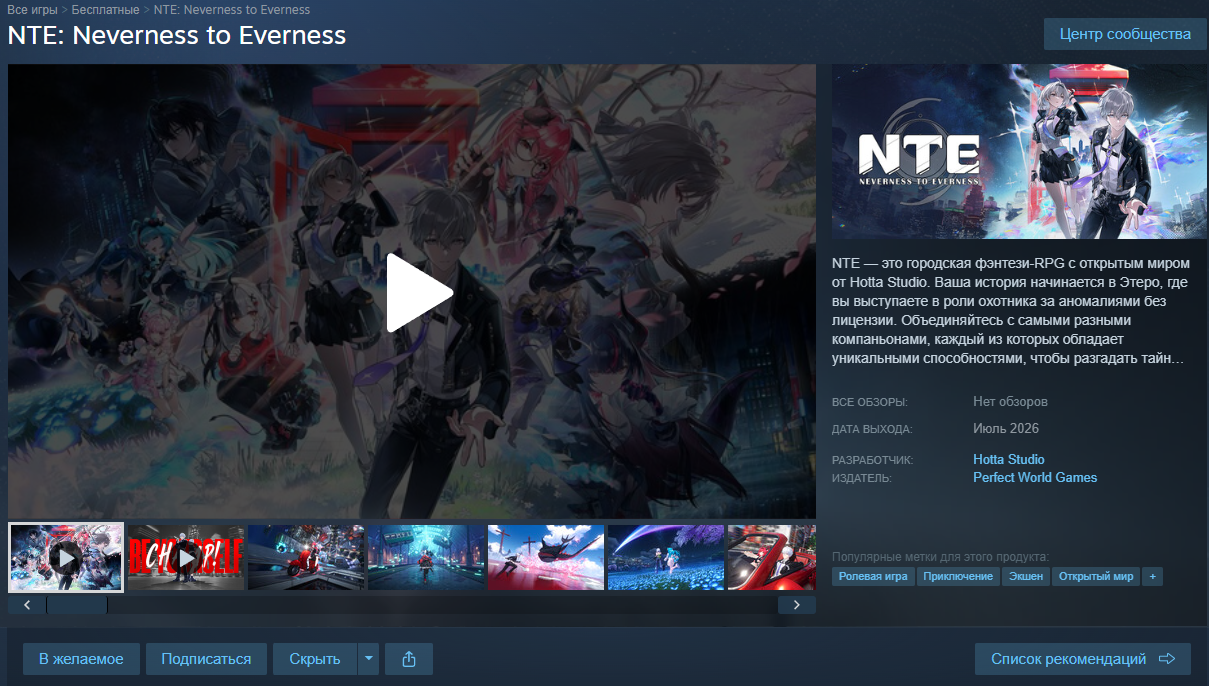Select the Экшен tag
Viewport: 1209px width, 686px height.
(1026, 577)
